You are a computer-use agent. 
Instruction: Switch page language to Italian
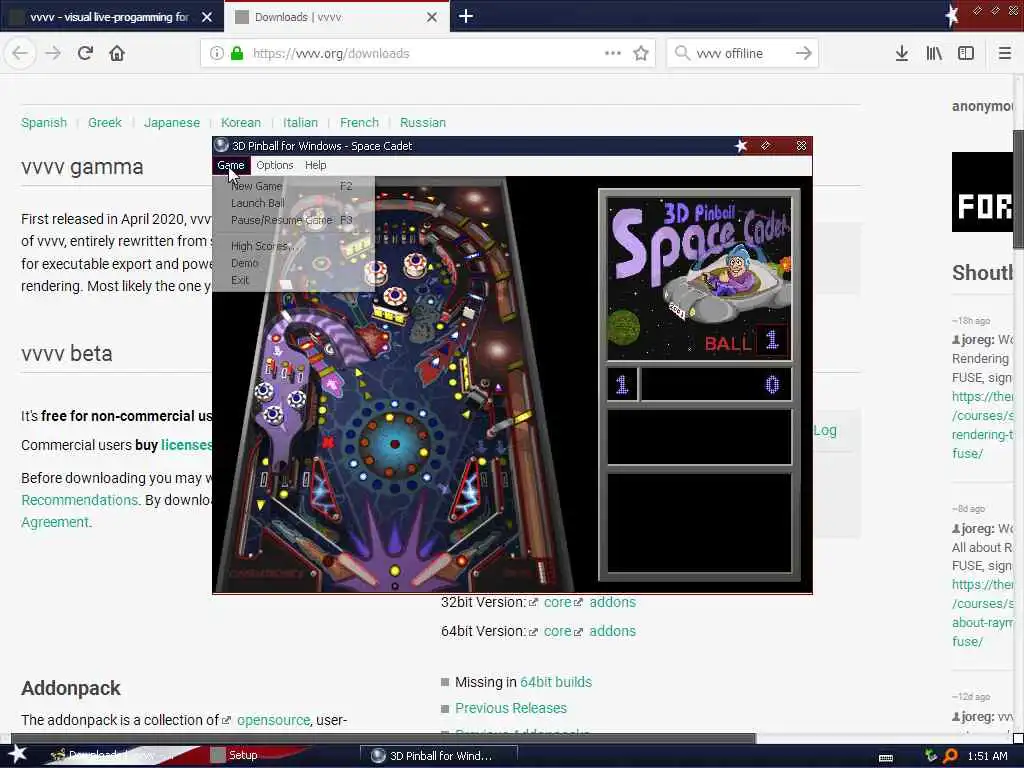300,123
